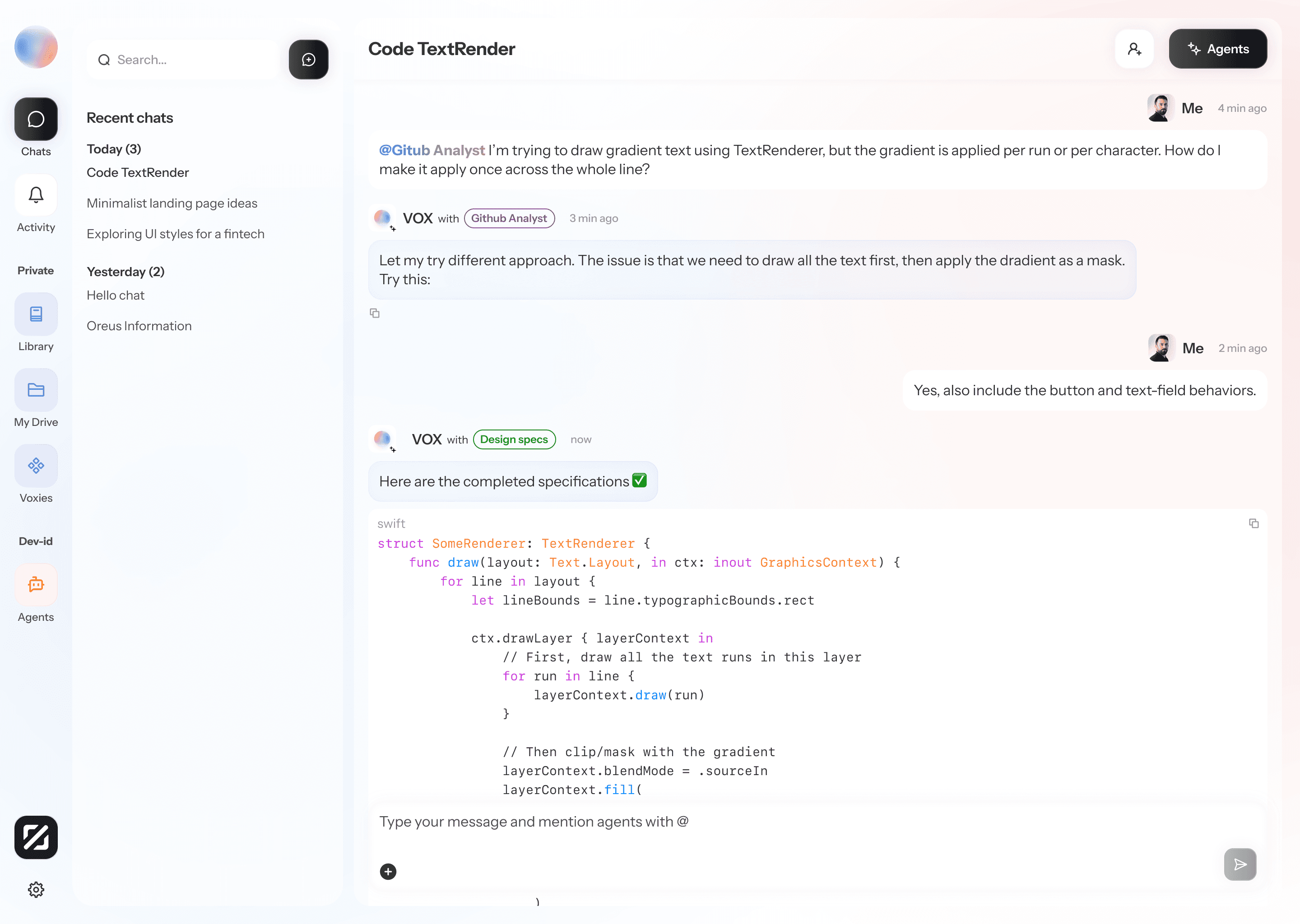Open Minimalist landing page ideas chat
The width and height of the screenshot is (1300, 924).
tap(172, 203)
